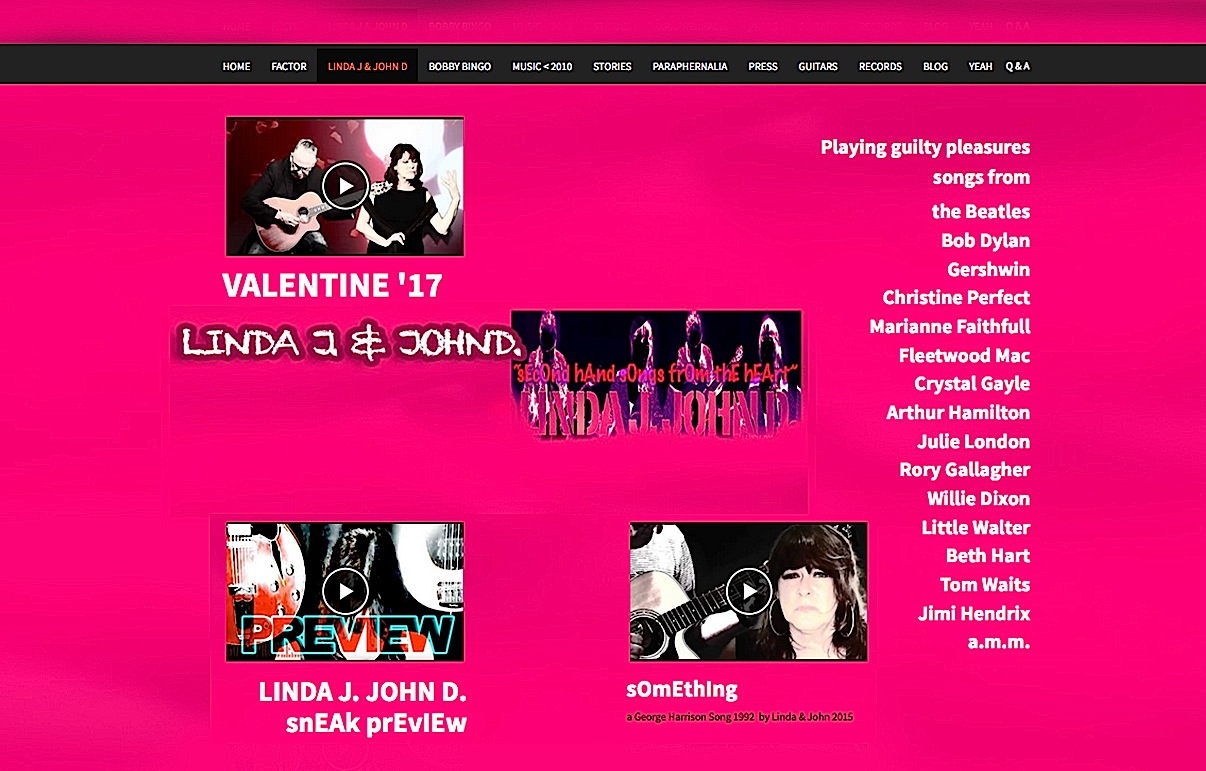The width and height of the screenshot is (1206, 771).
Task: Go to the GUITARS page
Action: (x=818, y=67)
